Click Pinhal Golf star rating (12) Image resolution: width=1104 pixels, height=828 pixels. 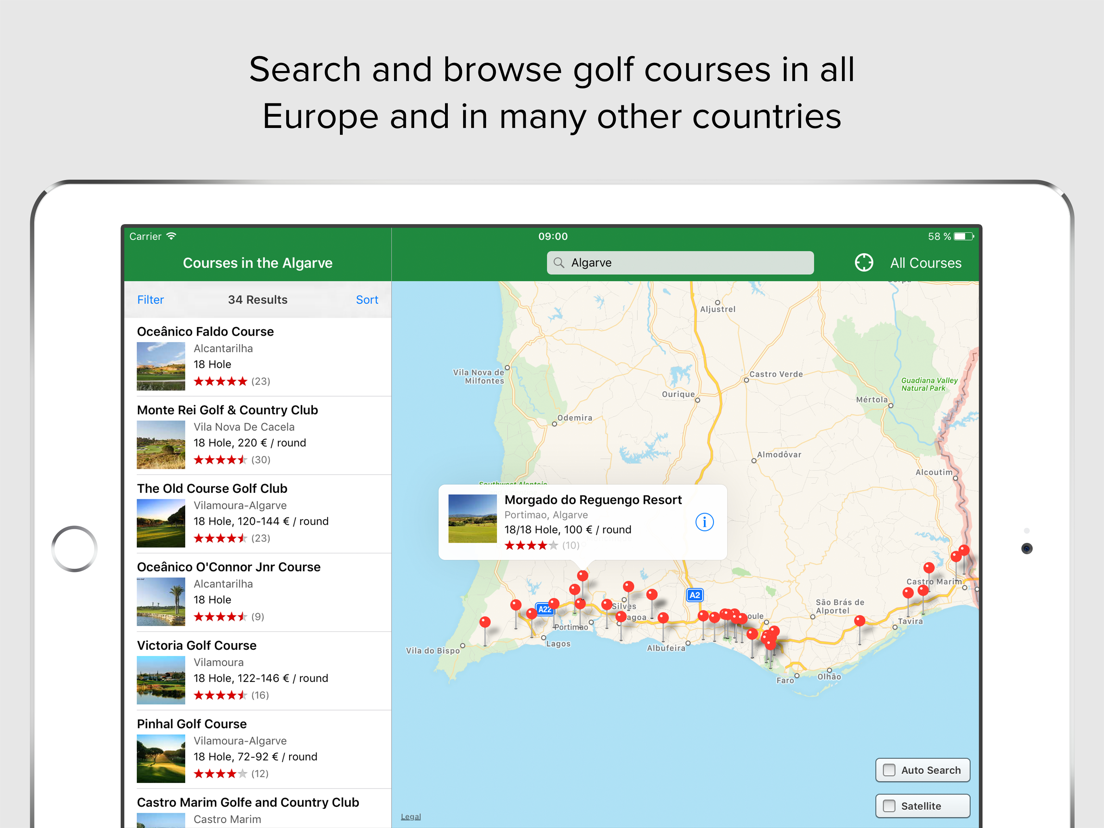click(231, 774)
